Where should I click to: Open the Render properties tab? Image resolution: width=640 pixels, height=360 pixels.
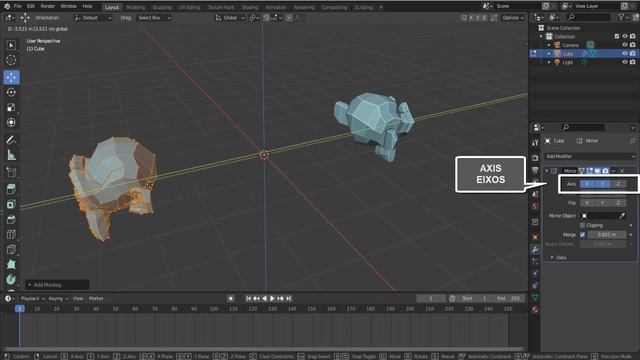[535, 158]
